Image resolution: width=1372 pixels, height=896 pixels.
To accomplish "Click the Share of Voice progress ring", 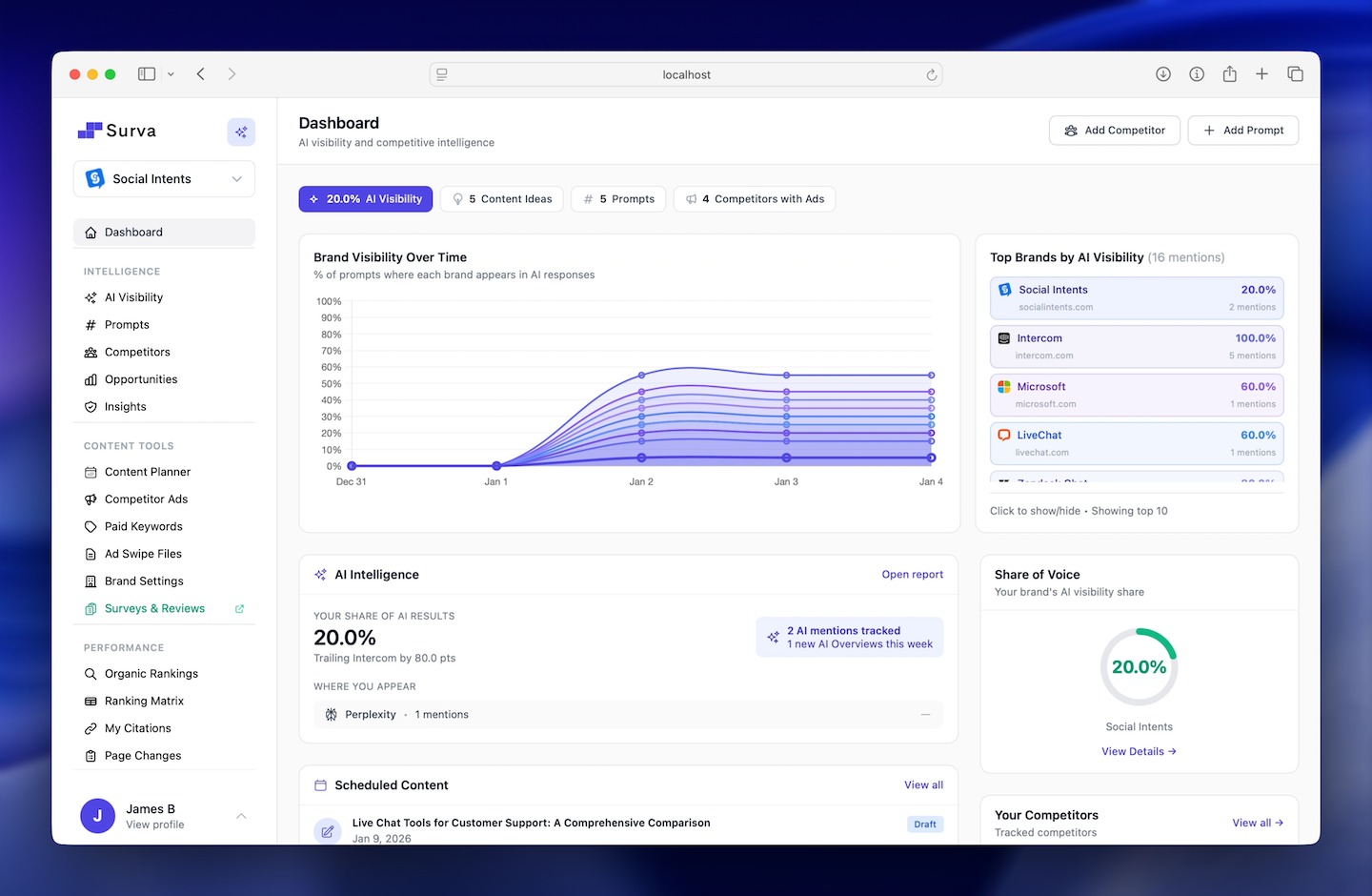I will tap(1139, 666).
